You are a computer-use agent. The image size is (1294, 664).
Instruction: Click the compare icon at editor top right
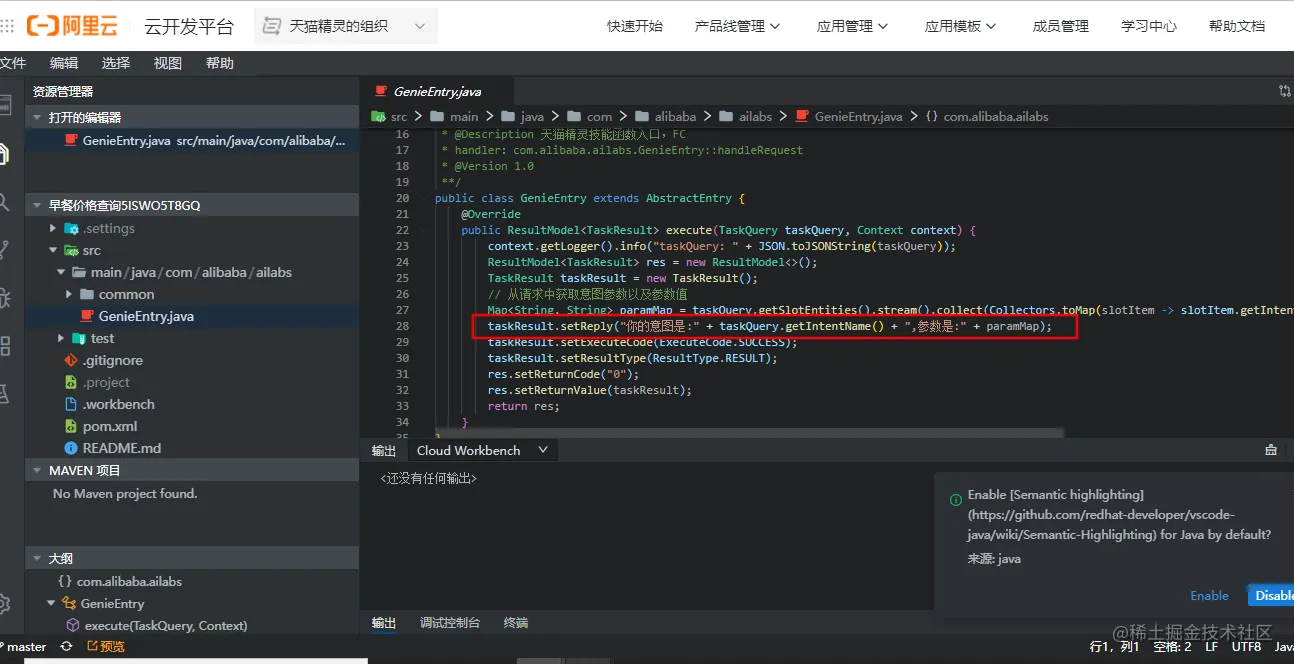(x=1285, y=91)
